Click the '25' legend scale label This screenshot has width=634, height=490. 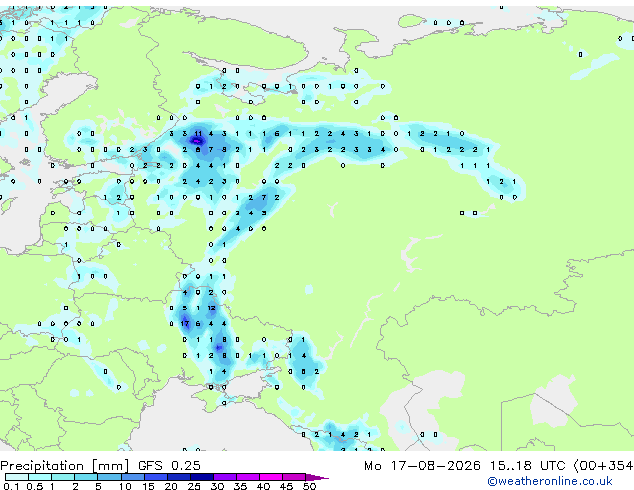point(194,486)
